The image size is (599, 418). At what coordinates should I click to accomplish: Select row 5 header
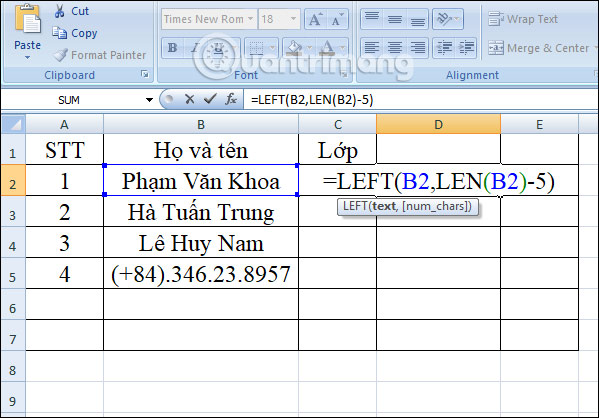[13, 274]
